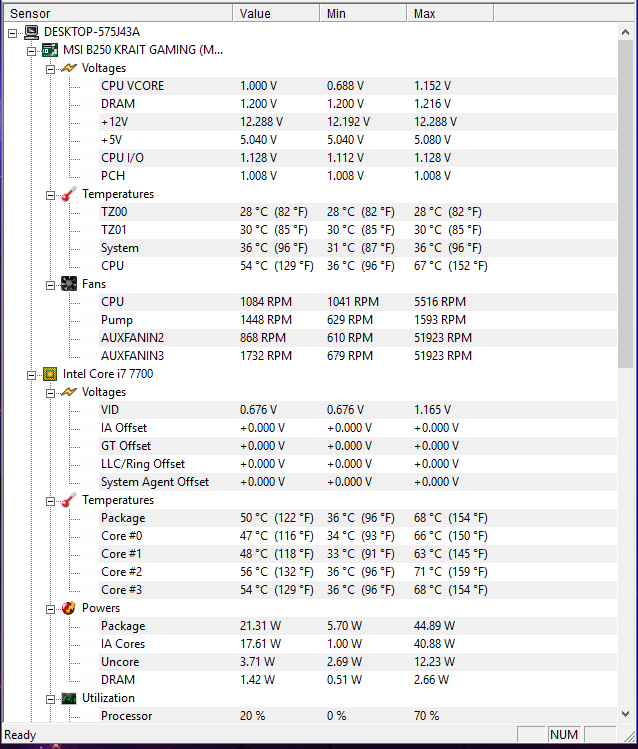Collapse the Intel Core i7 7700 node
Viewport: 638px width, 749px height.
click(32, 375)
